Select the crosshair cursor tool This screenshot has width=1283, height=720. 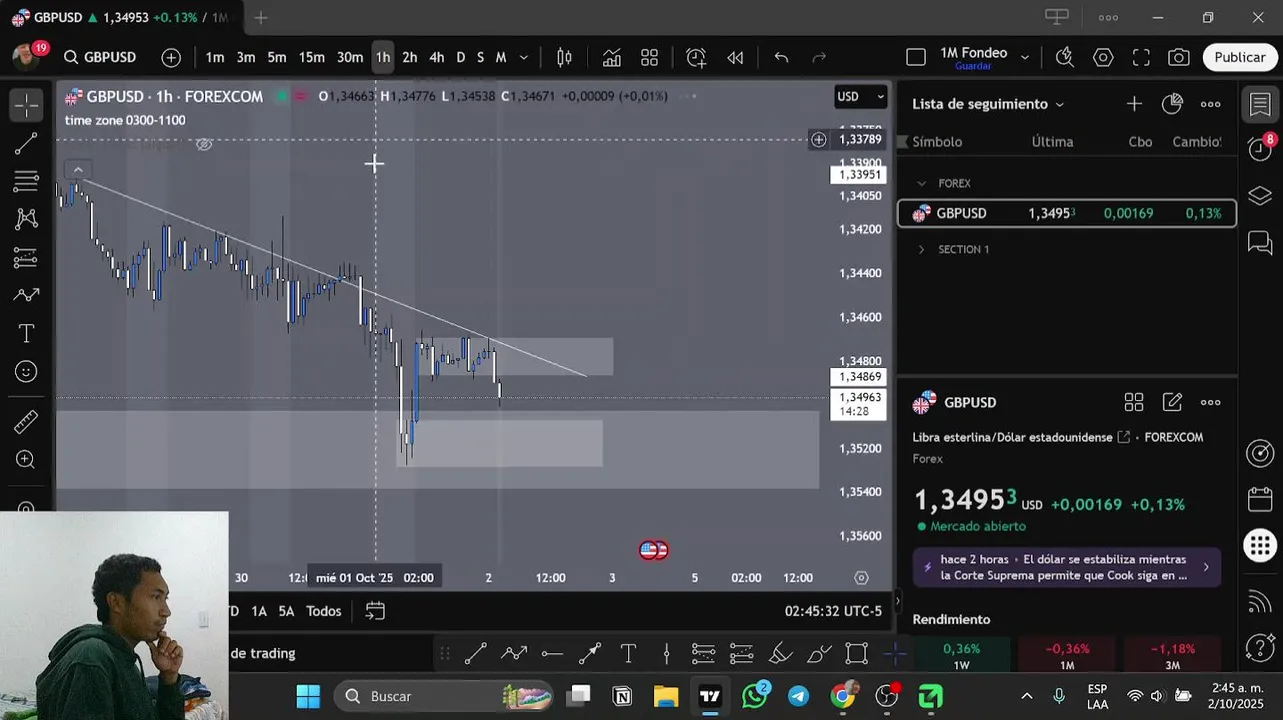(27, 105)
